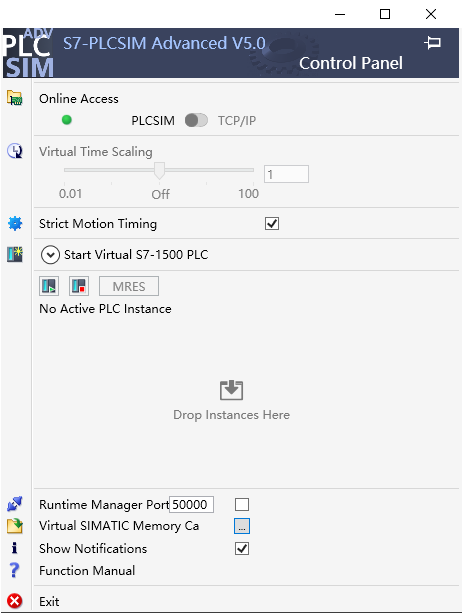Click the Function Manual question mark icon

14,570
